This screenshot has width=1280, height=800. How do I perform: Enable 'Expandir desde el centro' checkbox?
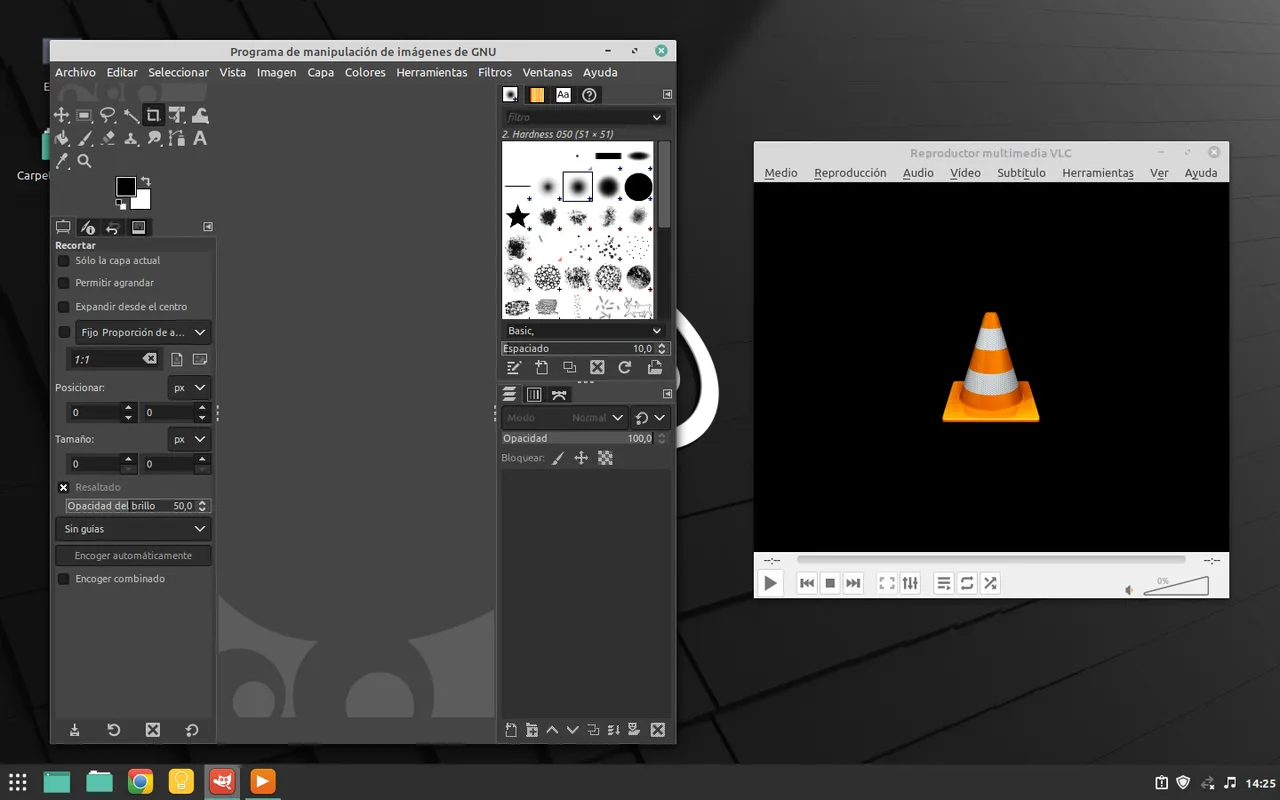[x=64, y=307]
